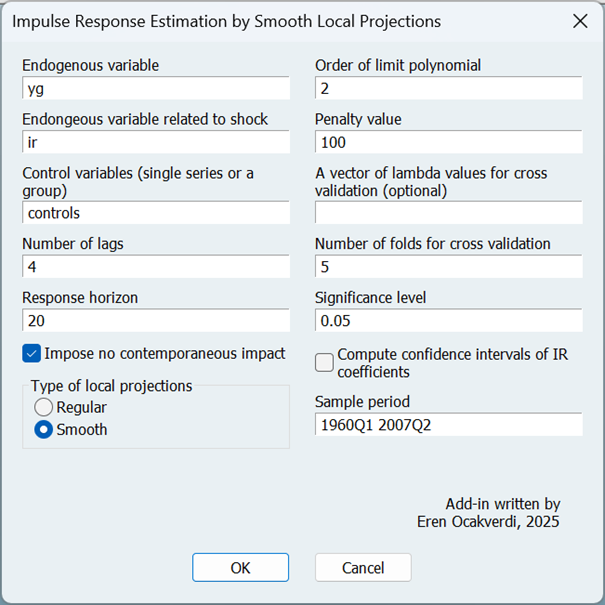Select the Regular local projections option
605x605 pixels.
coord(44,407)
